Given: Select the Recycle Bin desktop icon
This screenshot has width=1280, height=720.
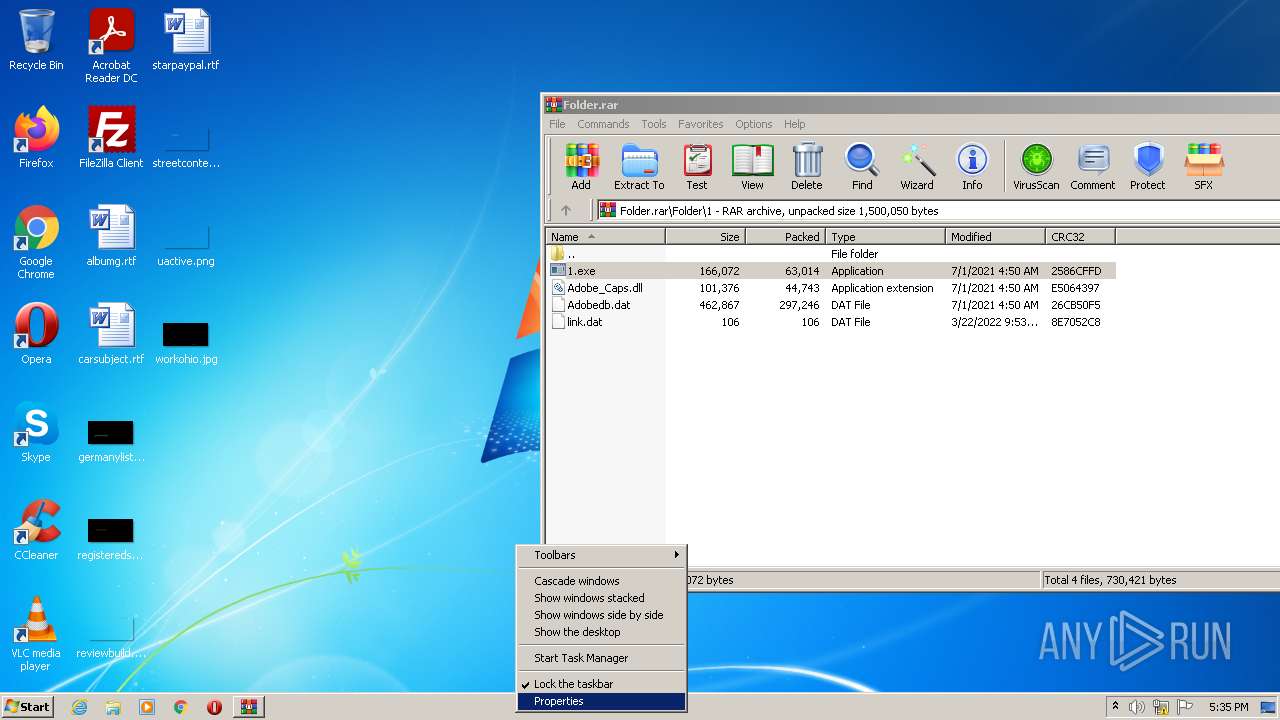Looking at the screenshot, I should click(36, 40).
